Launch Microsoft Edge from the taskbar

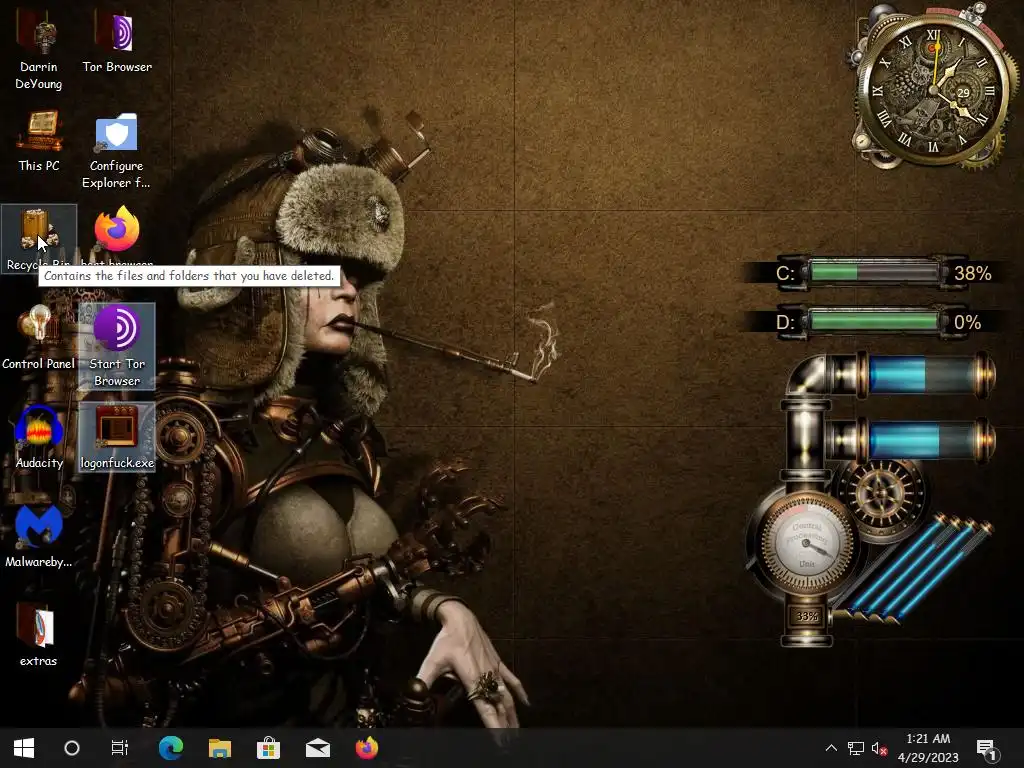point(171,748)
